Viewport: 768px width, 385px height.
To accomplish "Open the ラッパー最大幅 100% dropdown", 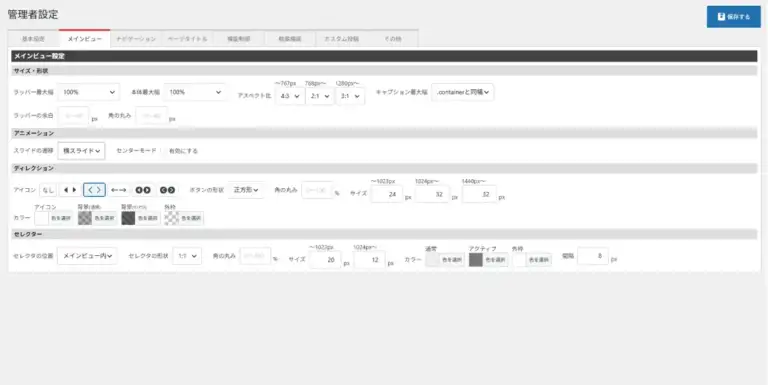I will (x=89, y=92).
